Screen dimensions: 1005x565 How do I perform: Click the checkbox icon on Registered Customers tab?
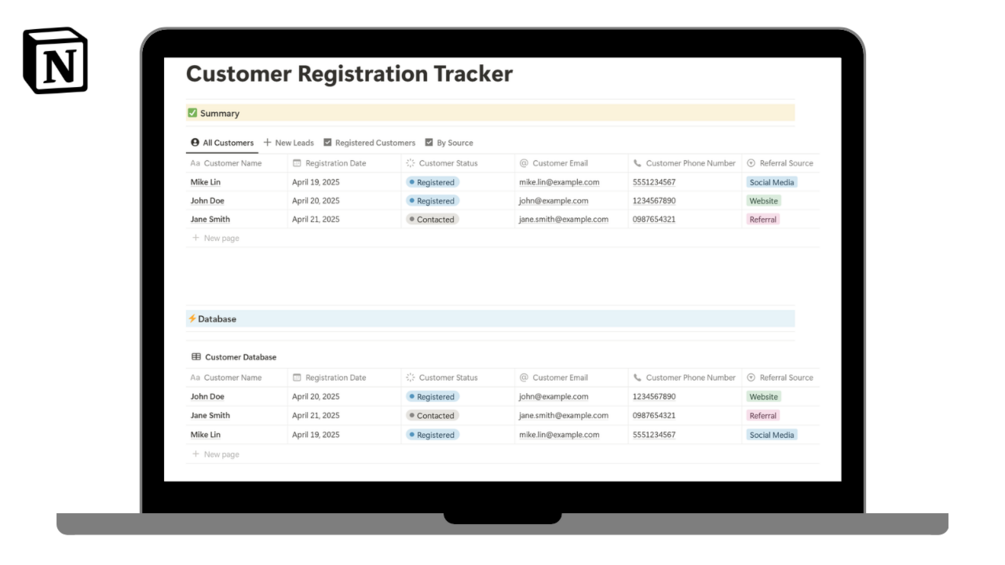[x=328, y=142]
